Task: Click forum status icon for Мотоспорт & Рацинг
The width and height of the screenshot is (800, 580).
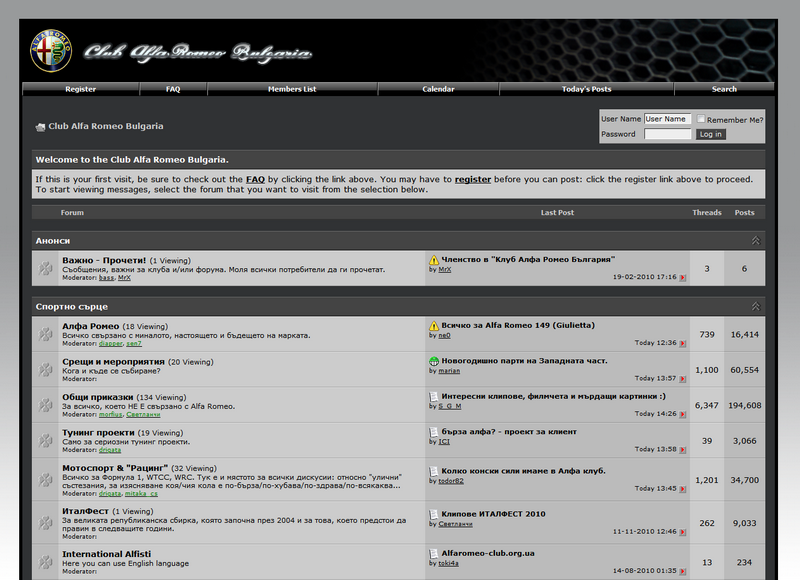Action: (x=45, y=480)
